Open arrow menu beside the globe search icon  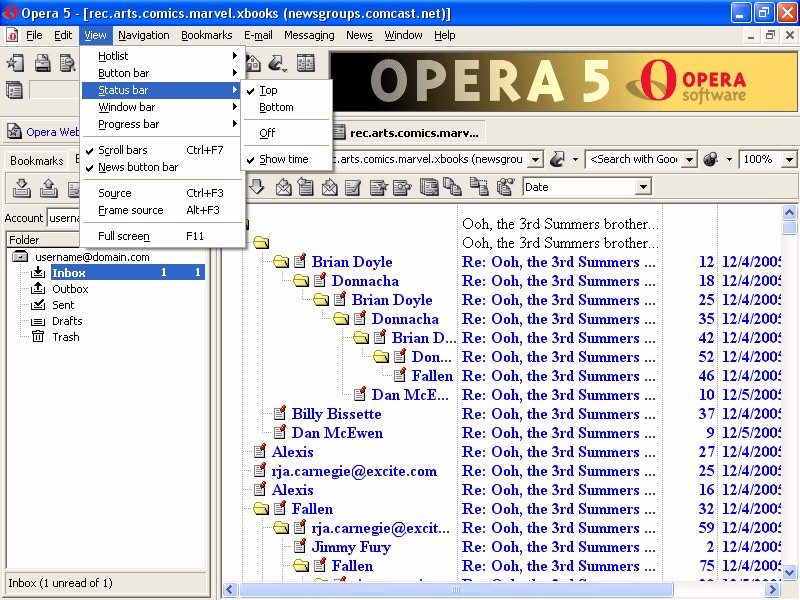click(x=729, y=159)
